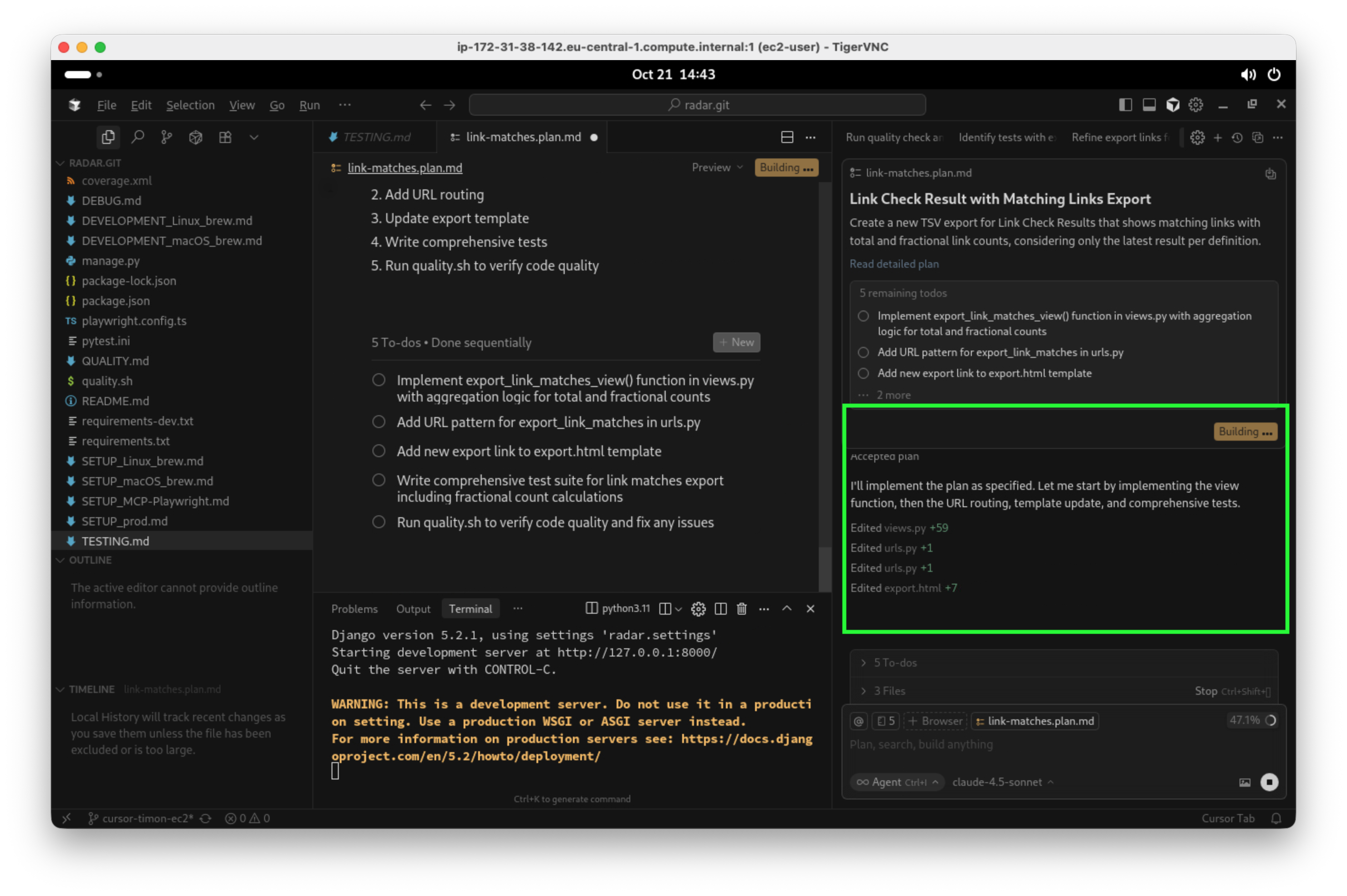Check off the Add URL pattern to-do

378,422
